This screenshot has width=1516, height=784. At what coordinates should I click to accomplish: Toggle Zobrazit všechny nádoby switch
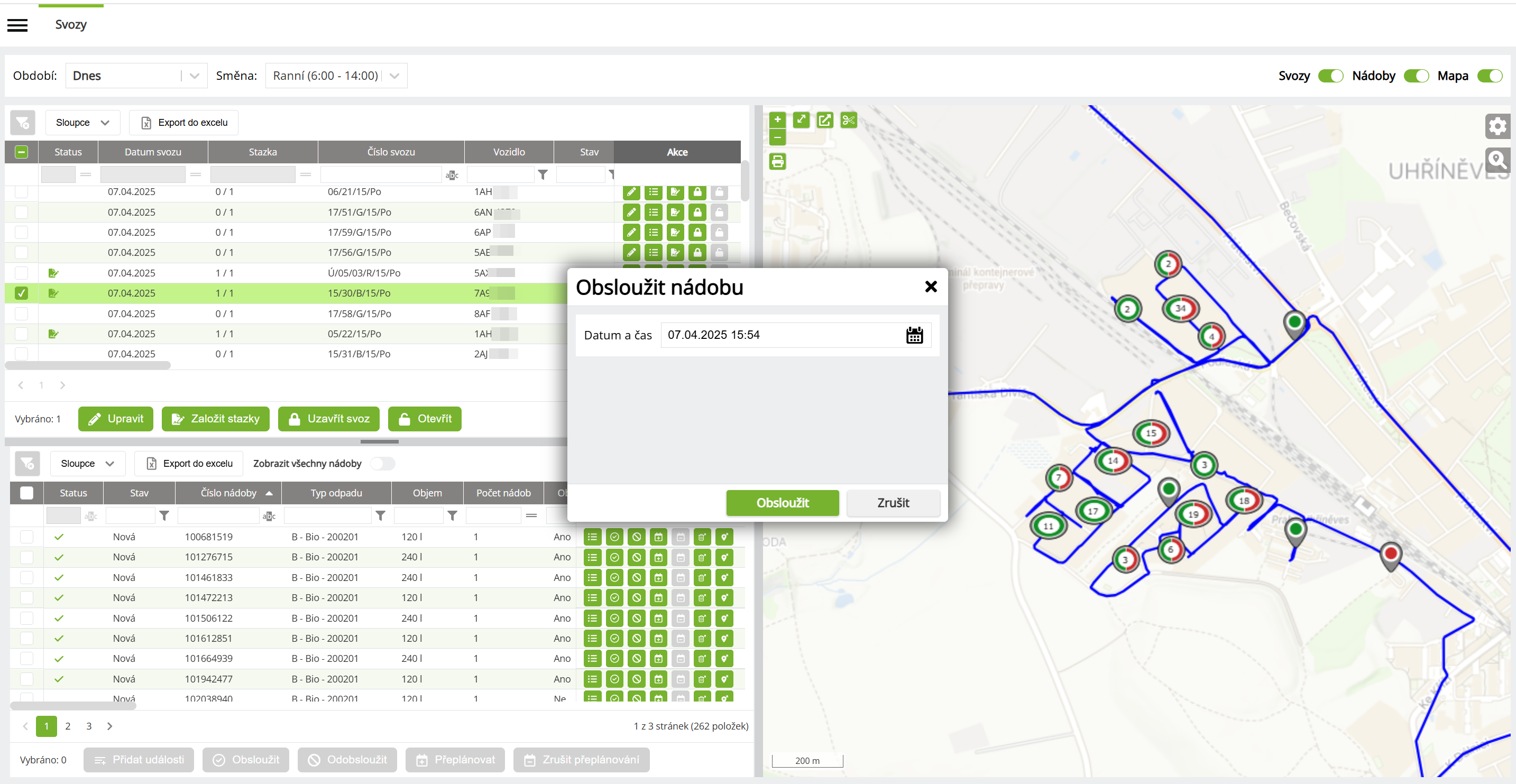(382, 464)
